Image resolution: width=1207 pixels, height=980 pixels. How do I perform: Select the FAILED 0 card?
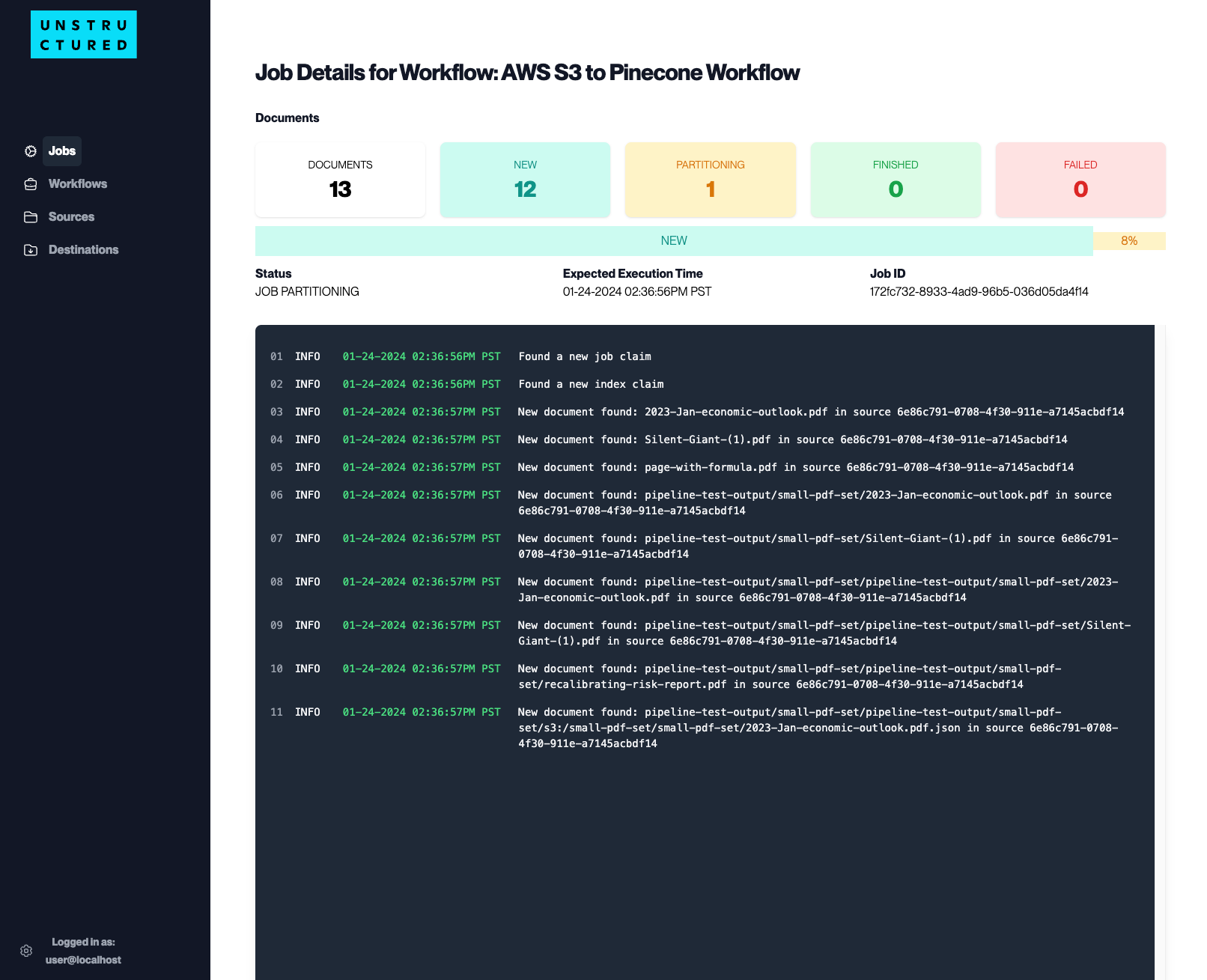click(1080, 180)
